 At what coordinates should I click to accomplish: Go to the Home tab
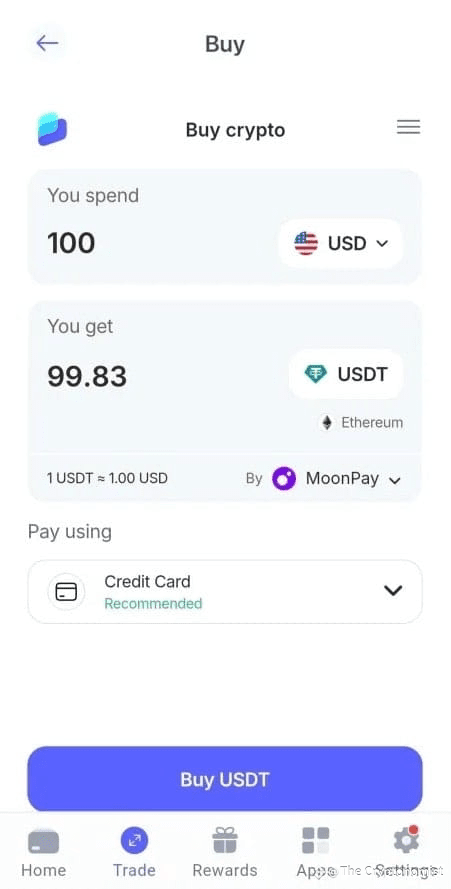point(44,852)
